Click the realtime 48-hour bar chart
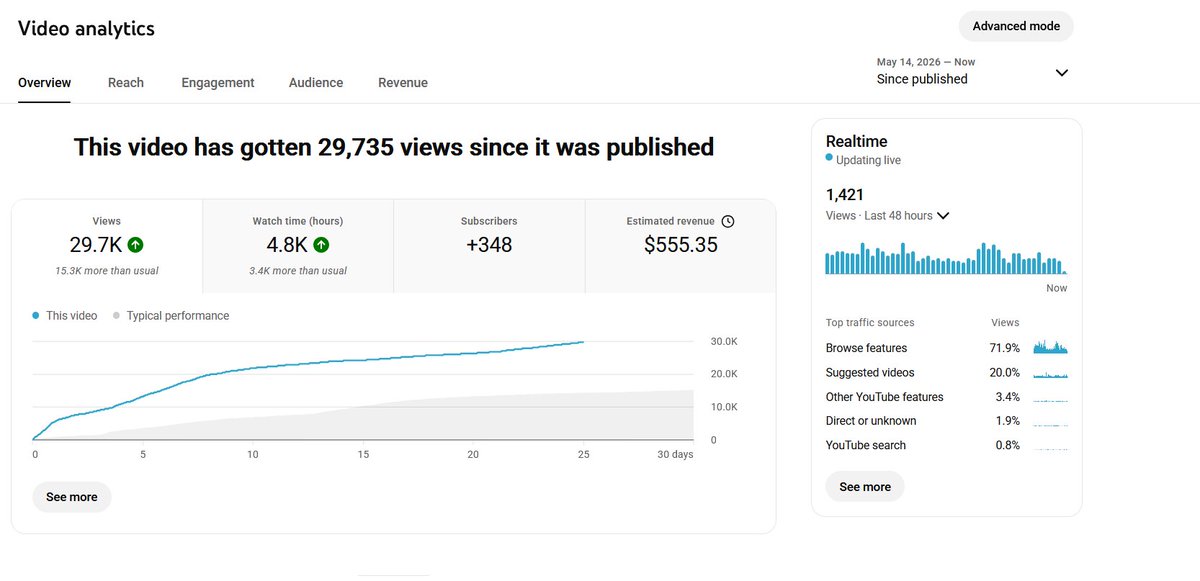1200x581 pixels. pos(946,257)
